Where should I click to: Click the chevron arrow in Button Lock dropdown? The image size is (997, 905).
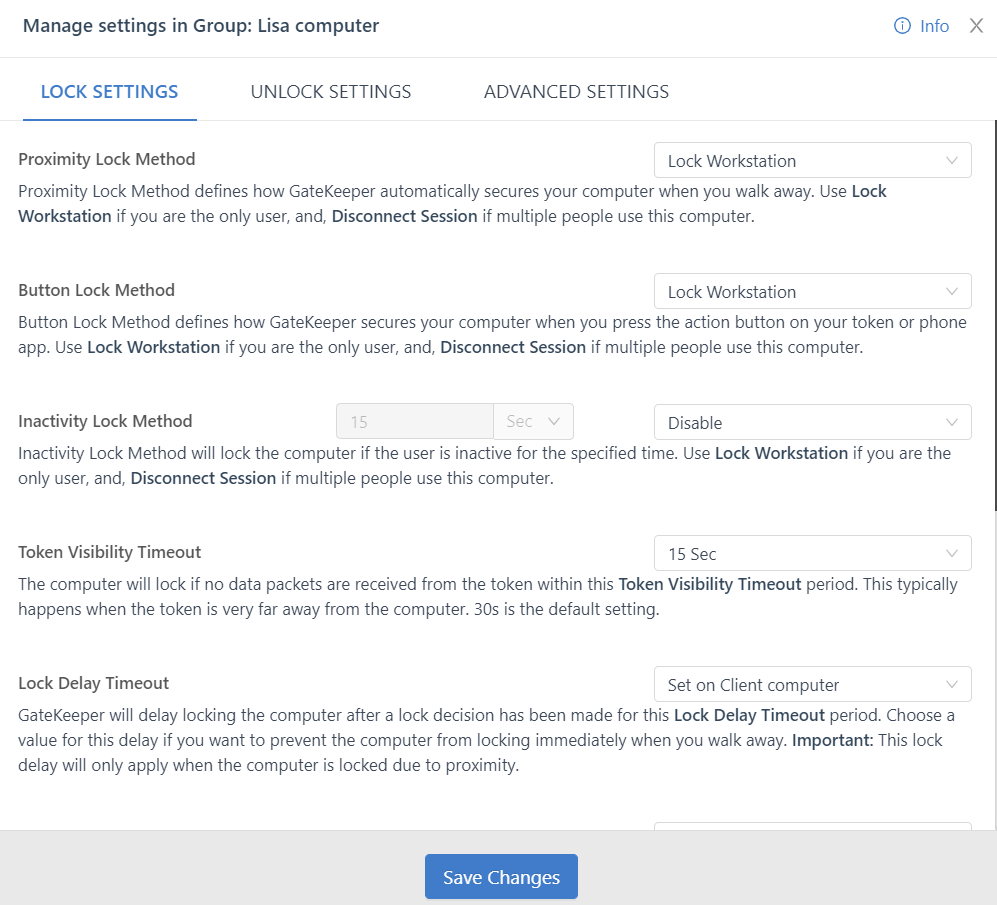951,291
